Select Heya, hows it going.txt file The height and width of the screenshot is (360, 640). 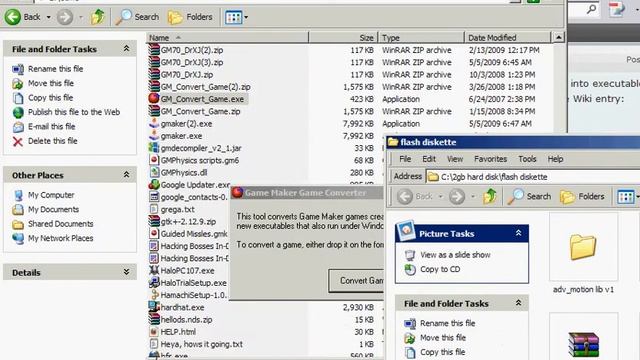point(202,344)
